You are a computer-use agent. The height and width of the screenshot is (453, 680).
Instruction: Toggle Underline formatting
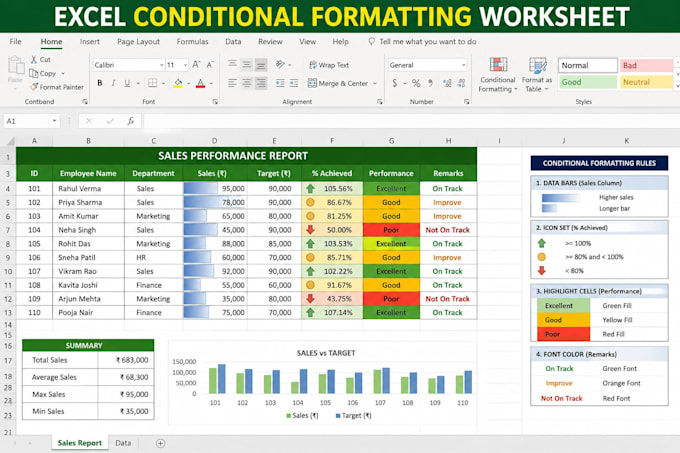(127, 83)
